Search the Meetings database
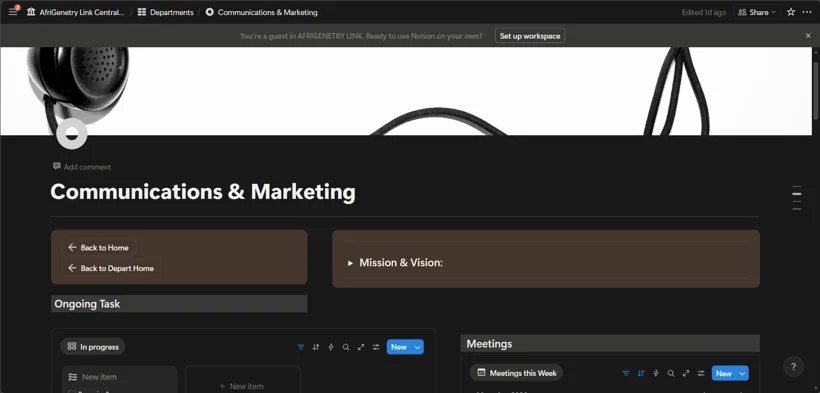The image size is (820, 393). pyautogui.click(x=671, y=374)
